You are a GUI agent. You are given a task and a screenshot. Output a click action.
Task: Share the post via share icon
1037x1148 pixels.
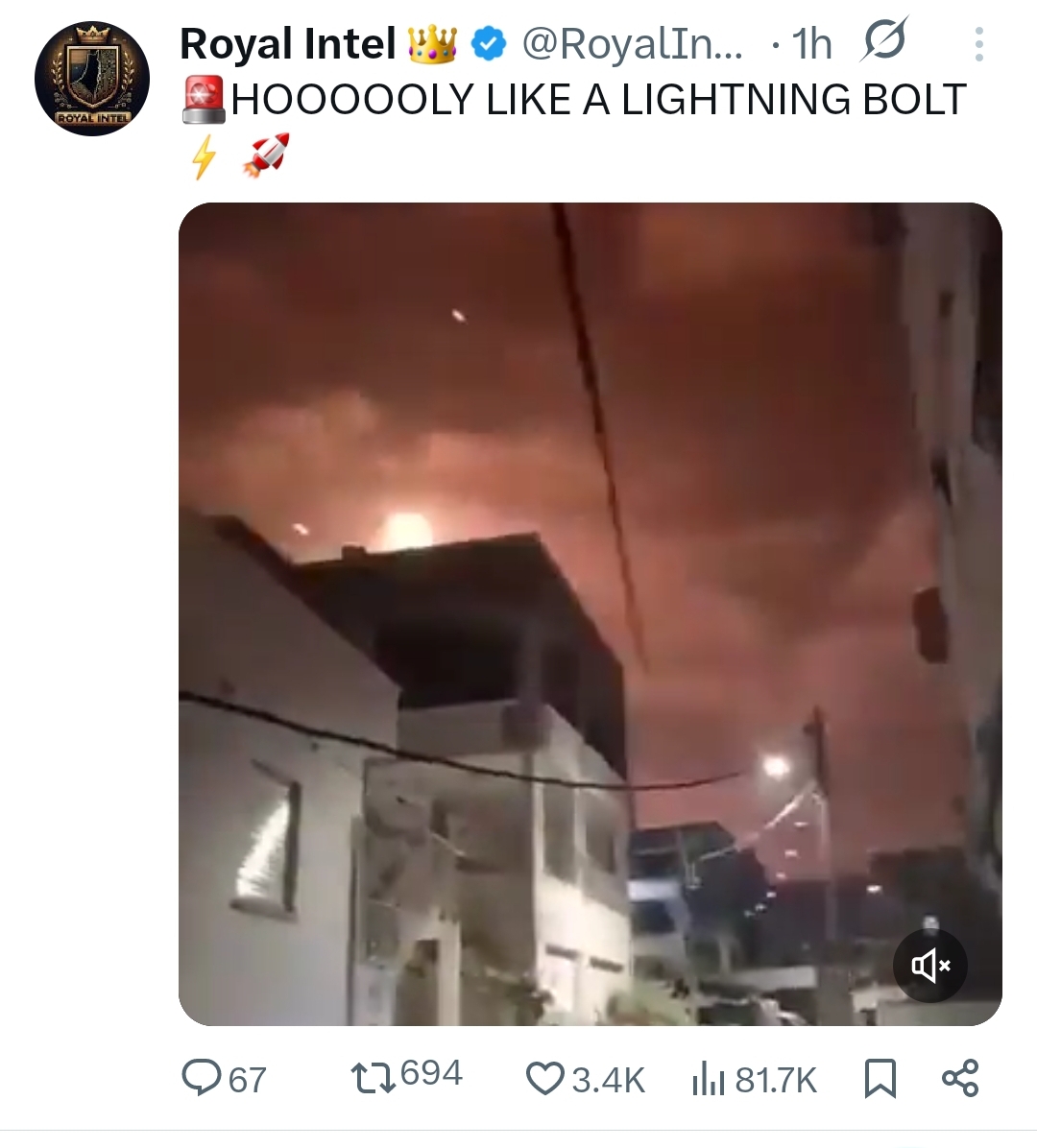tap(960, 1079)
